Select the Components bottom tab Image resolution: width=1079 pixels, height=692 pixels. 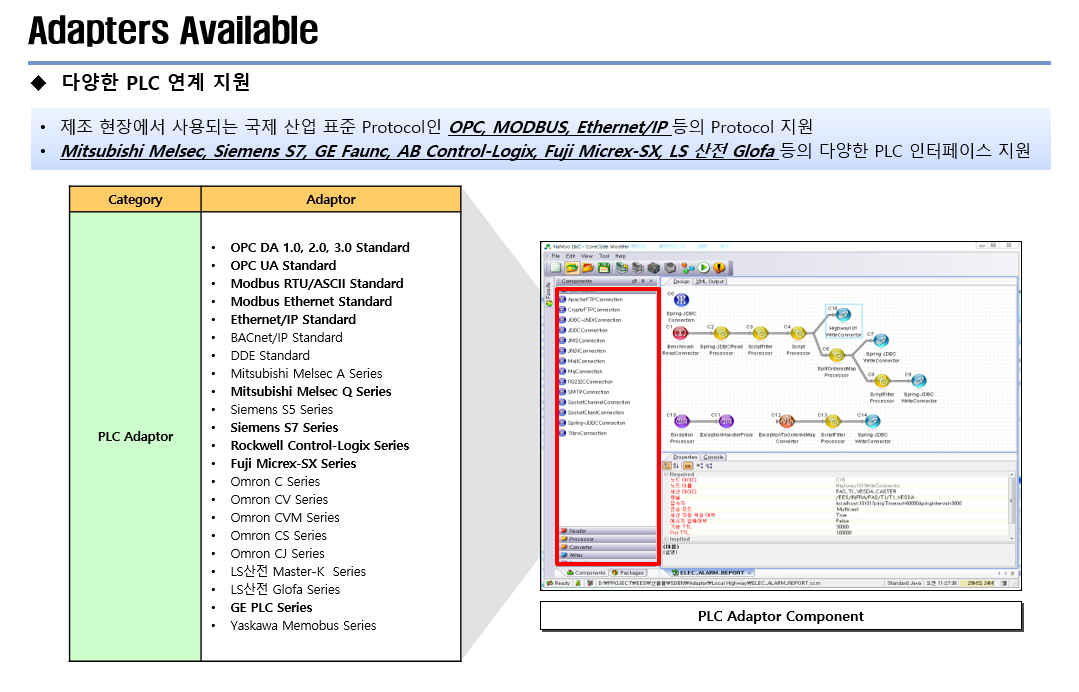pos(586,572)
